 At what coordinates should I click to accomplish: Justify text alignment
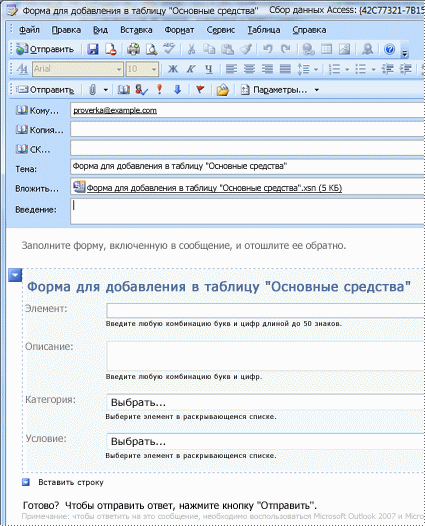tap(285, 69)
